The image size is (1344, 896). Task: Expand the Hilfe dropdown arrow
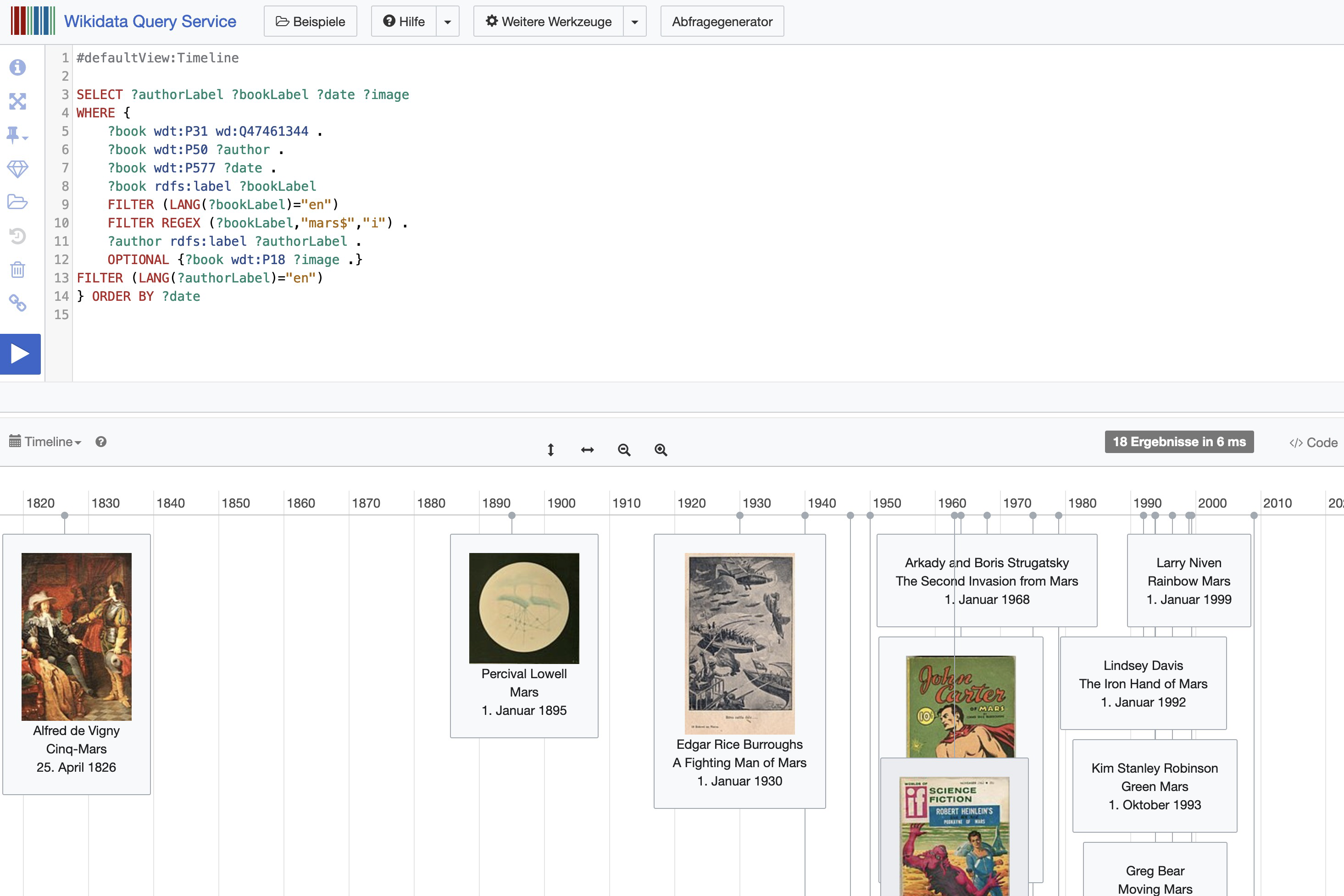click(448, 22)
